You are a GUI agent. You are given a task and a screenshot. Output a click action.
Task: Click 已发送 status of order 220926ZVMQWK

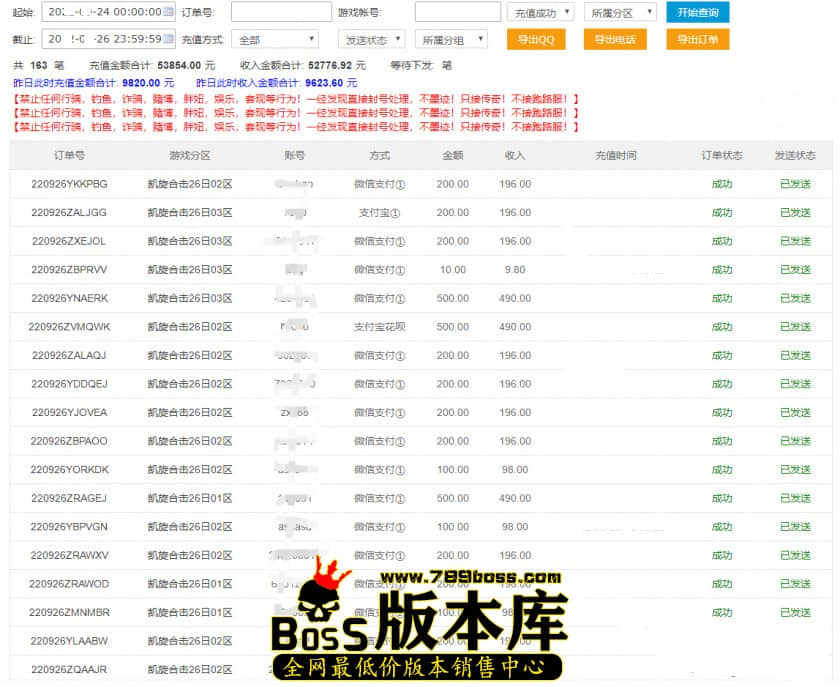click(x=795, y=327)
